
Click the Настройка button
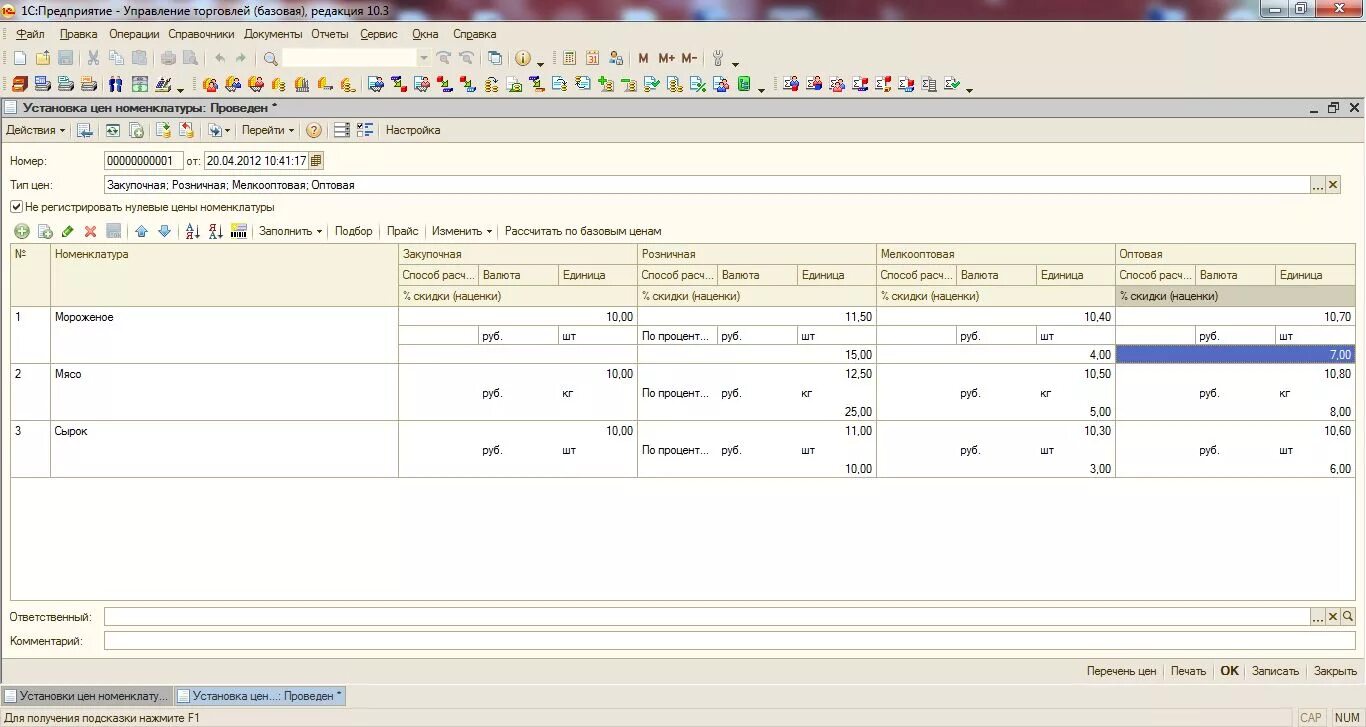pyautogui.click(x=413, y=130)
